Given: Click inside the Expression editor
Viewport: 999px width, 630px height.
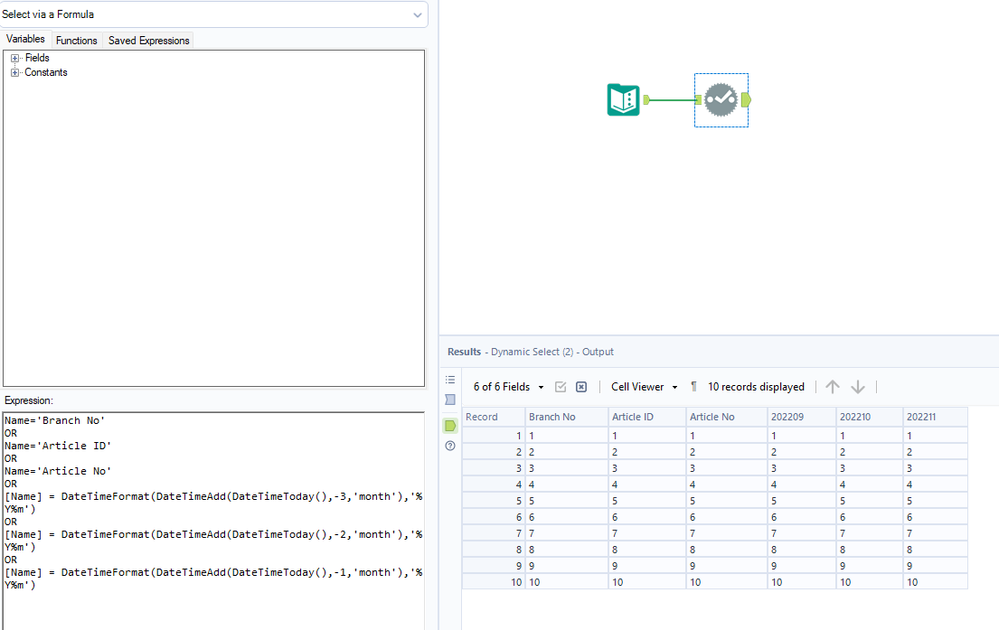Looking at the screenshot, I should coord(213,521).
